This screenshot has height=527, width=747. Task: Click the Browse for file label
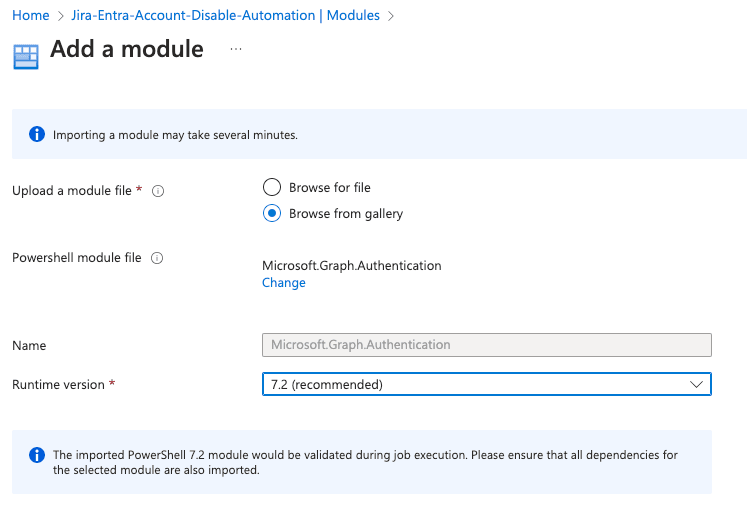tap(330, 188)
